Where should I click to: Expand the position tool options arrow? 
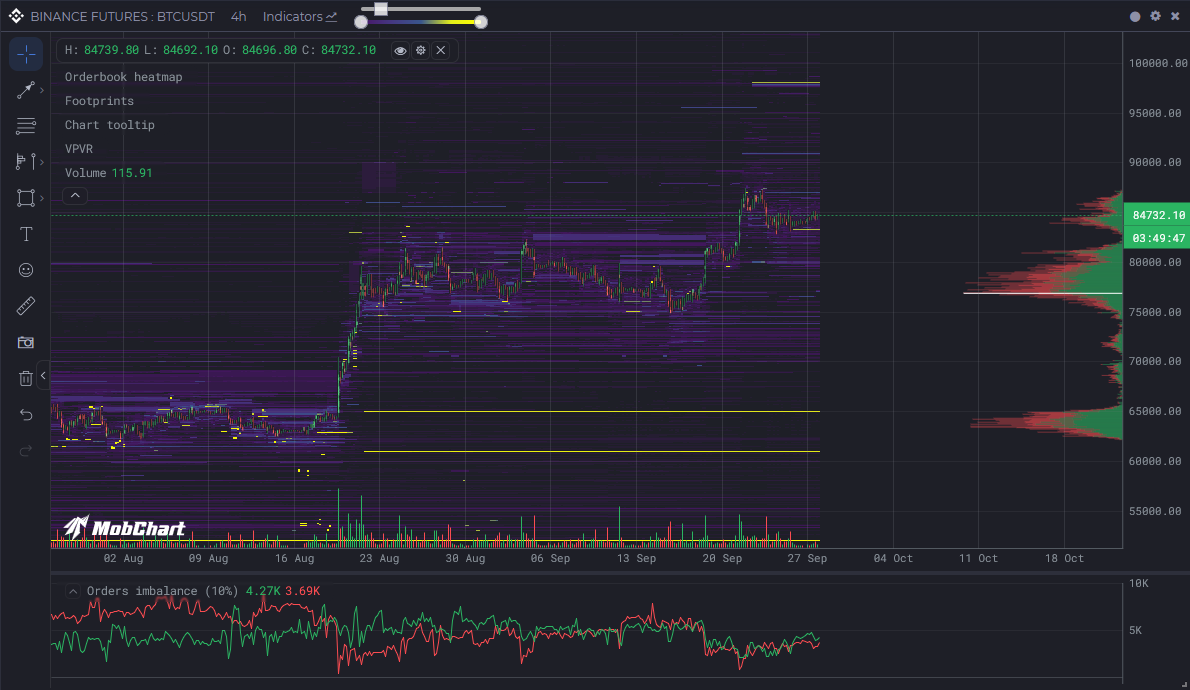42,162
